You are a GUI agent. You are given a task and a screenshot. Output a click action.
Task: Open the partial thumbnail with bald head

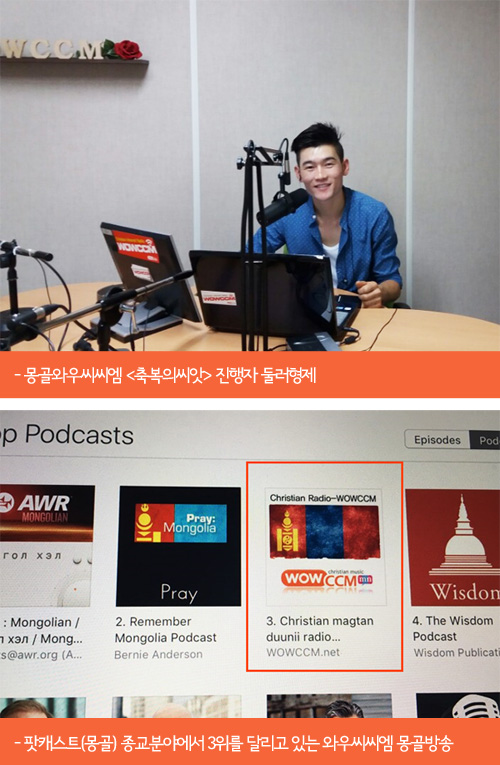coord(177,706)
